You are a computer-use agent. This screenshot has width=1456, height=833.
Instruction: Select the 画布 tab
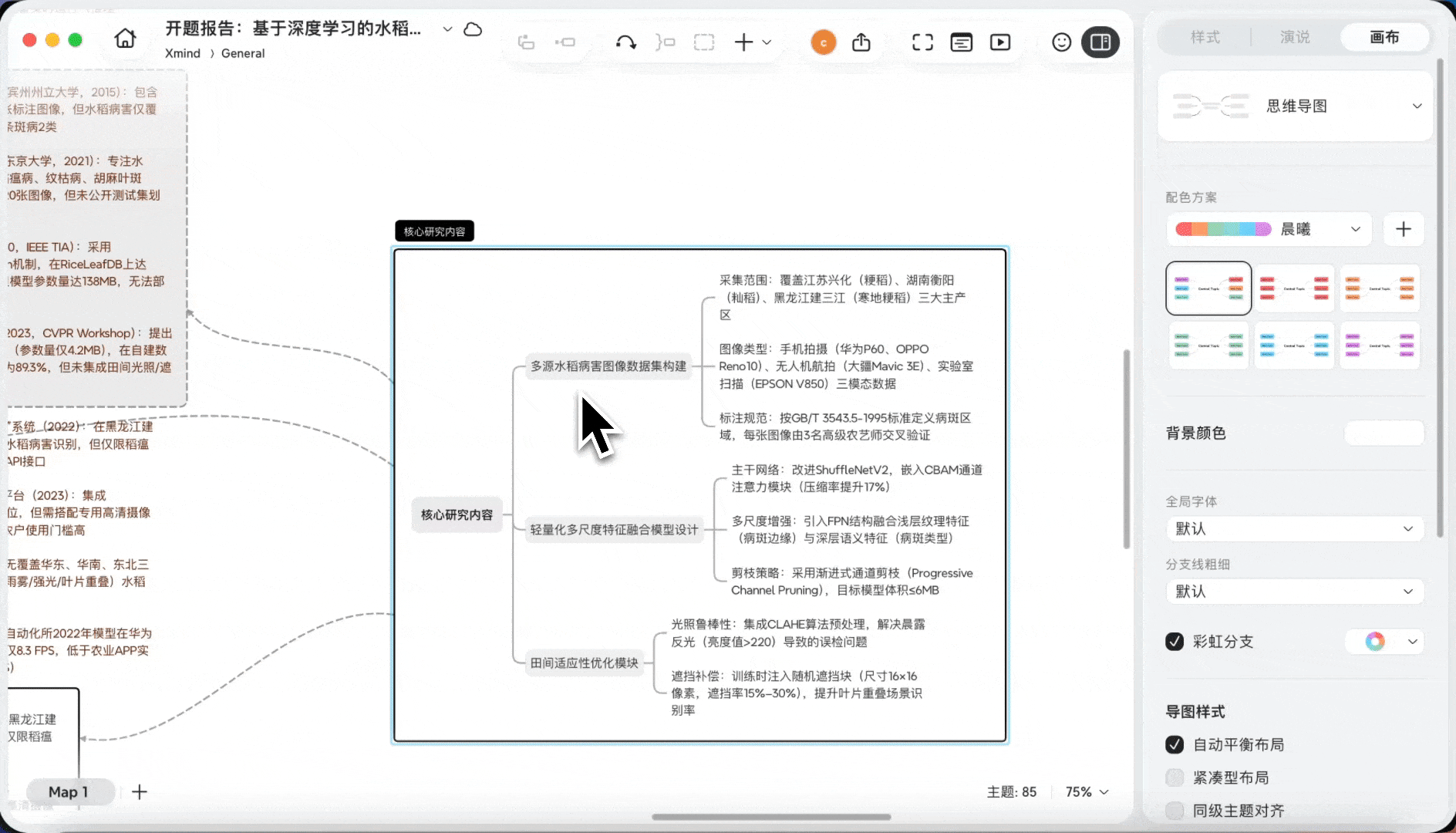1385,37
